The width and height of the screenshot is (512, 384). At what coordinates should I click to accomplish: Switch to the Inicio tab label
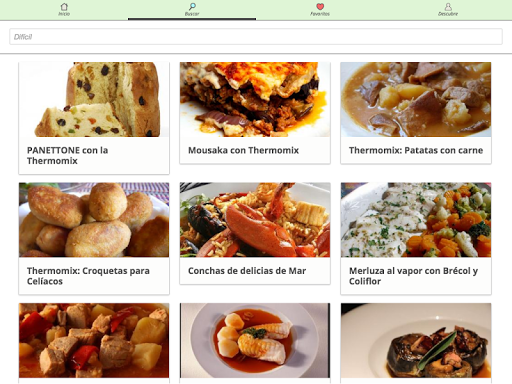coord(64,14)
